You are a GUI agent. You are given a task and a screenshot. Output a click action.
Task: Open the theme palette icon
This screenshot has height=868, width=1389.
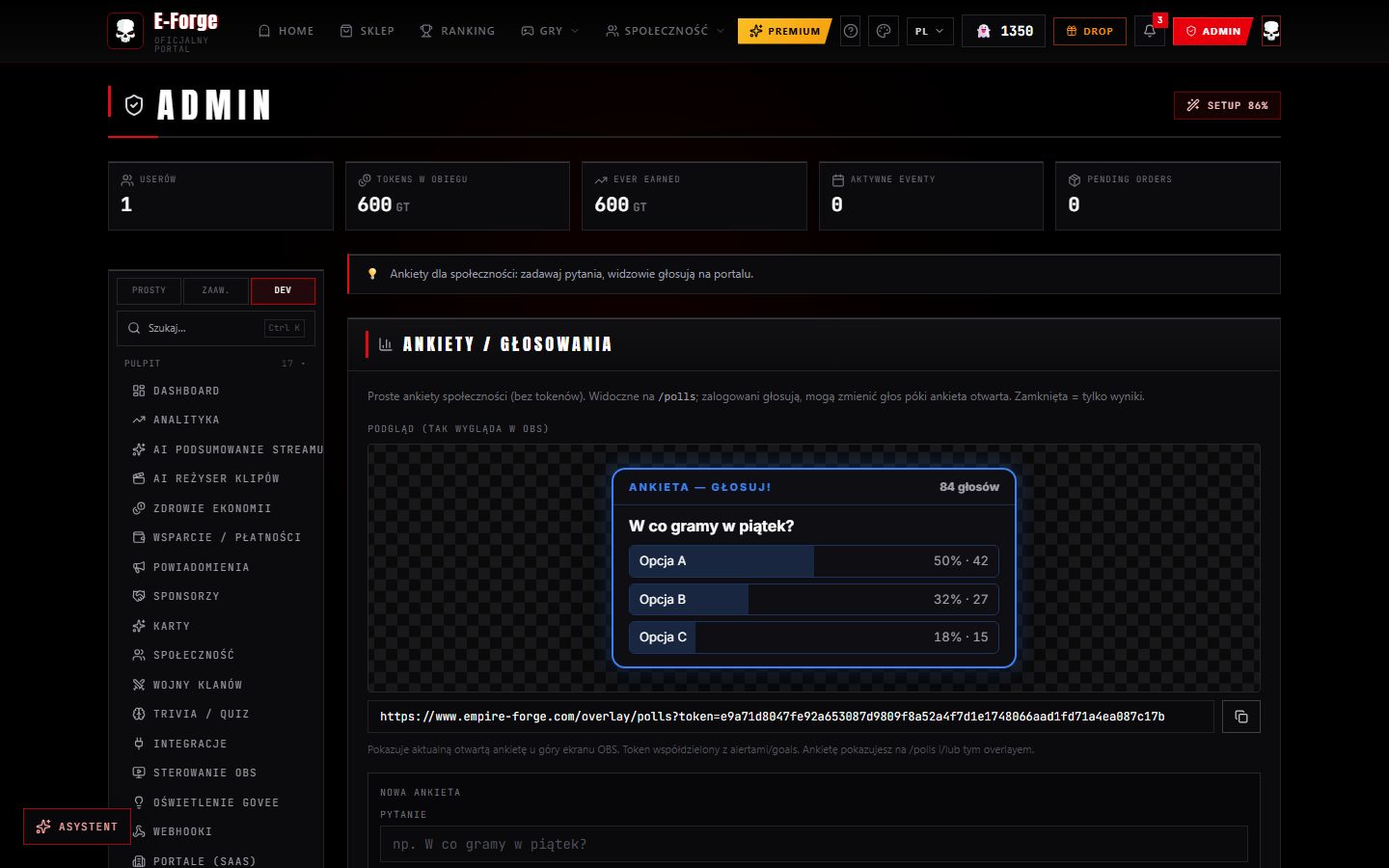click(x=884, y=31)
